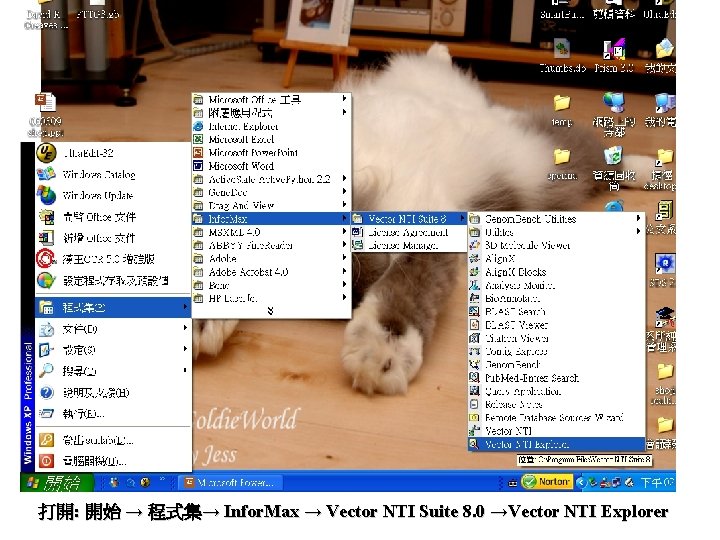Screen dimensions: 720x540
Task: Click the system tray clock
Action: pos(657,483)
